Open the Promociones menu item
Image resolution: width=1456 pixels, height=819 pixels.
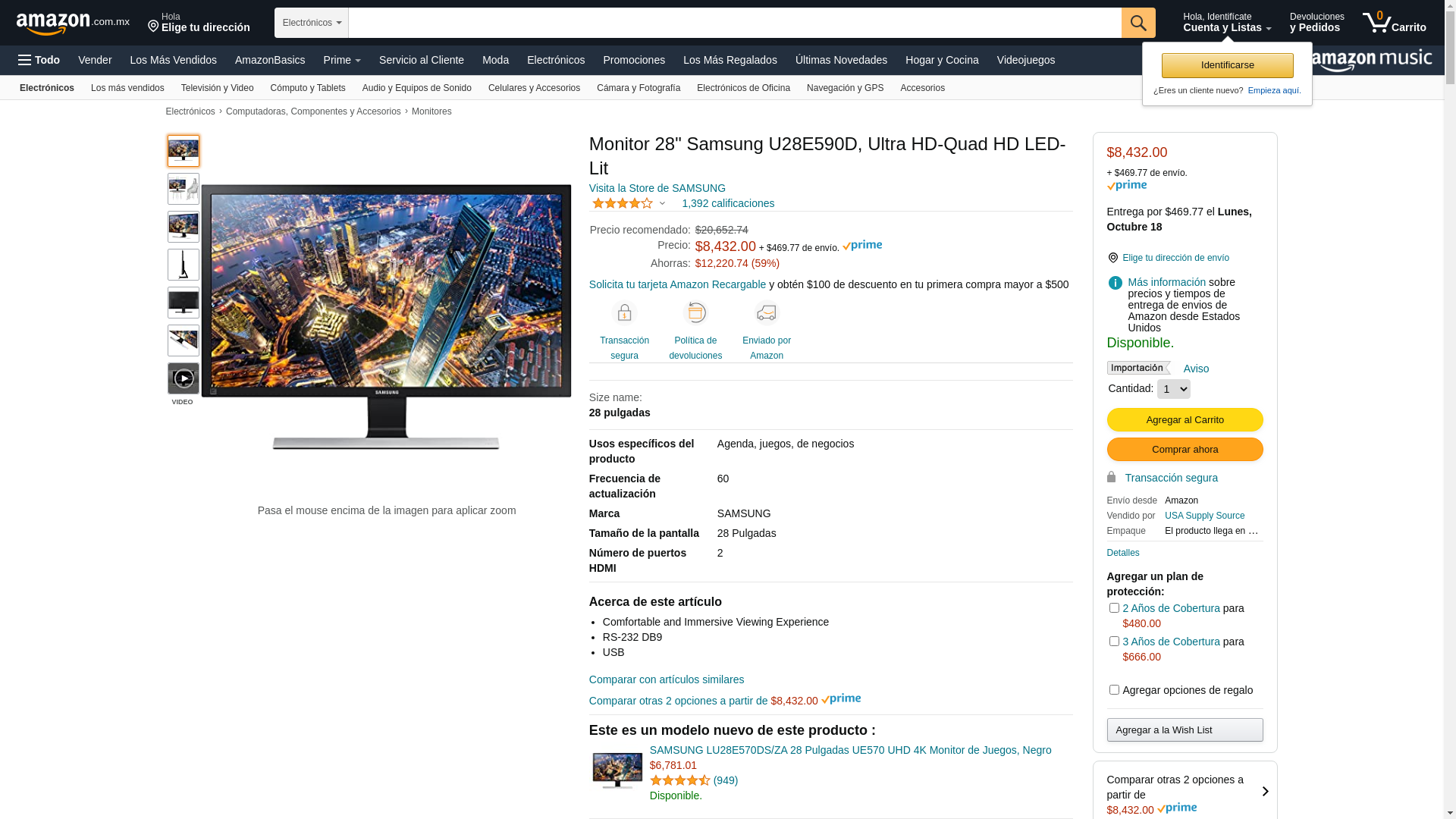coord(634,60)
